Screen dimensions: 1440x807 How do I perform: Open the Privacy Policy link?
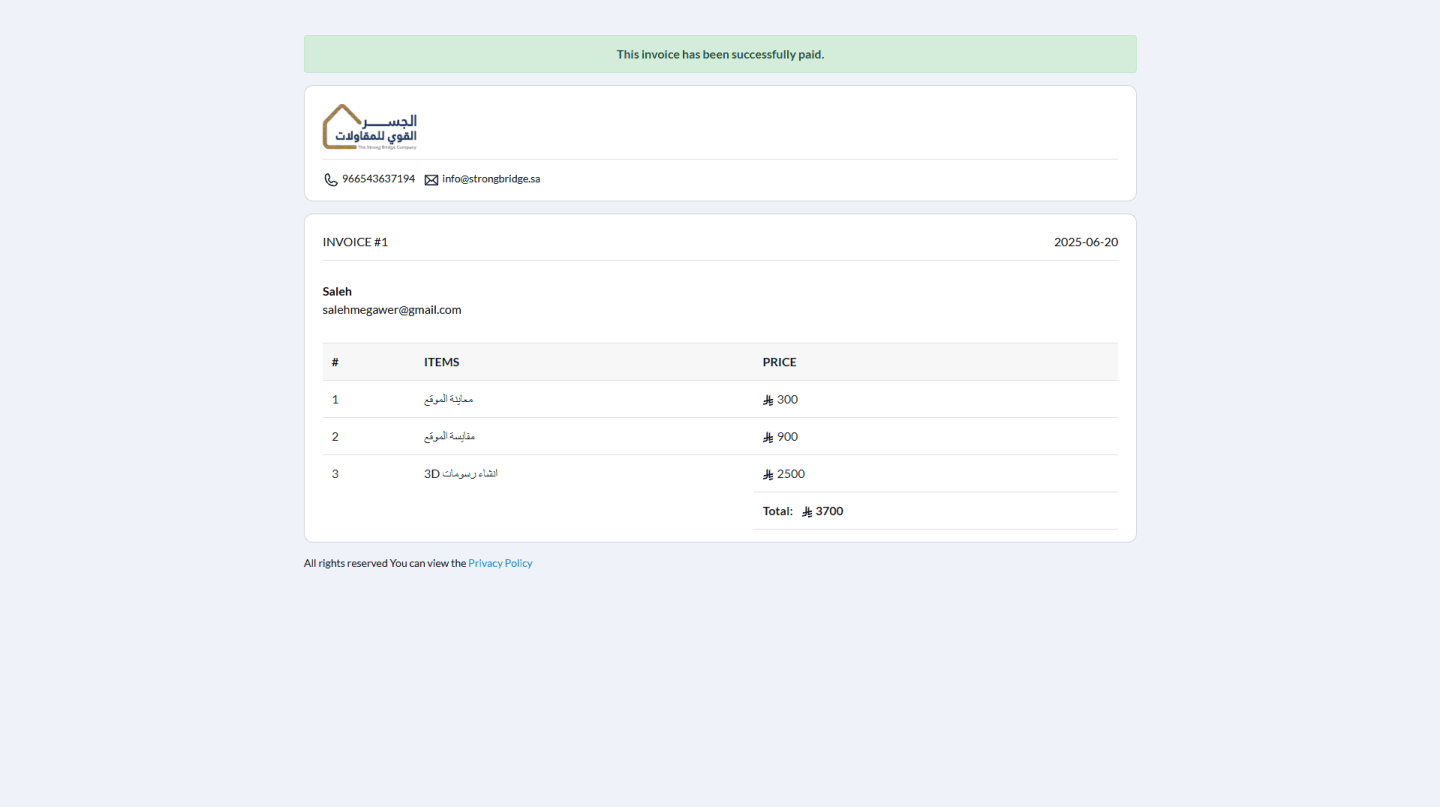pyautogui.click(x=500, y=563)
